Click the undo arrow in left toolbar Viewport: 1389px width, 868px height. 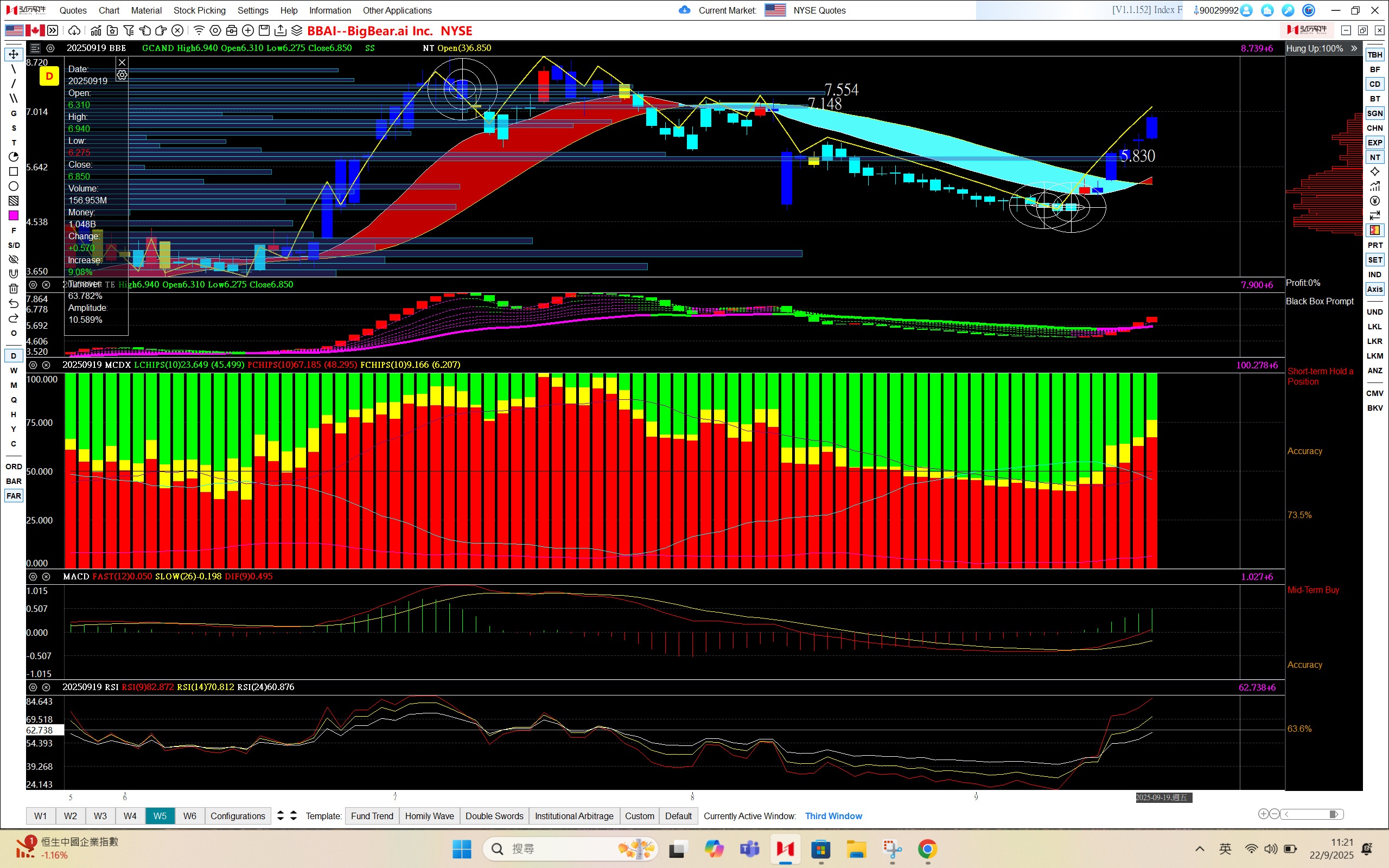pyautogui.click(x=14, y=304)
